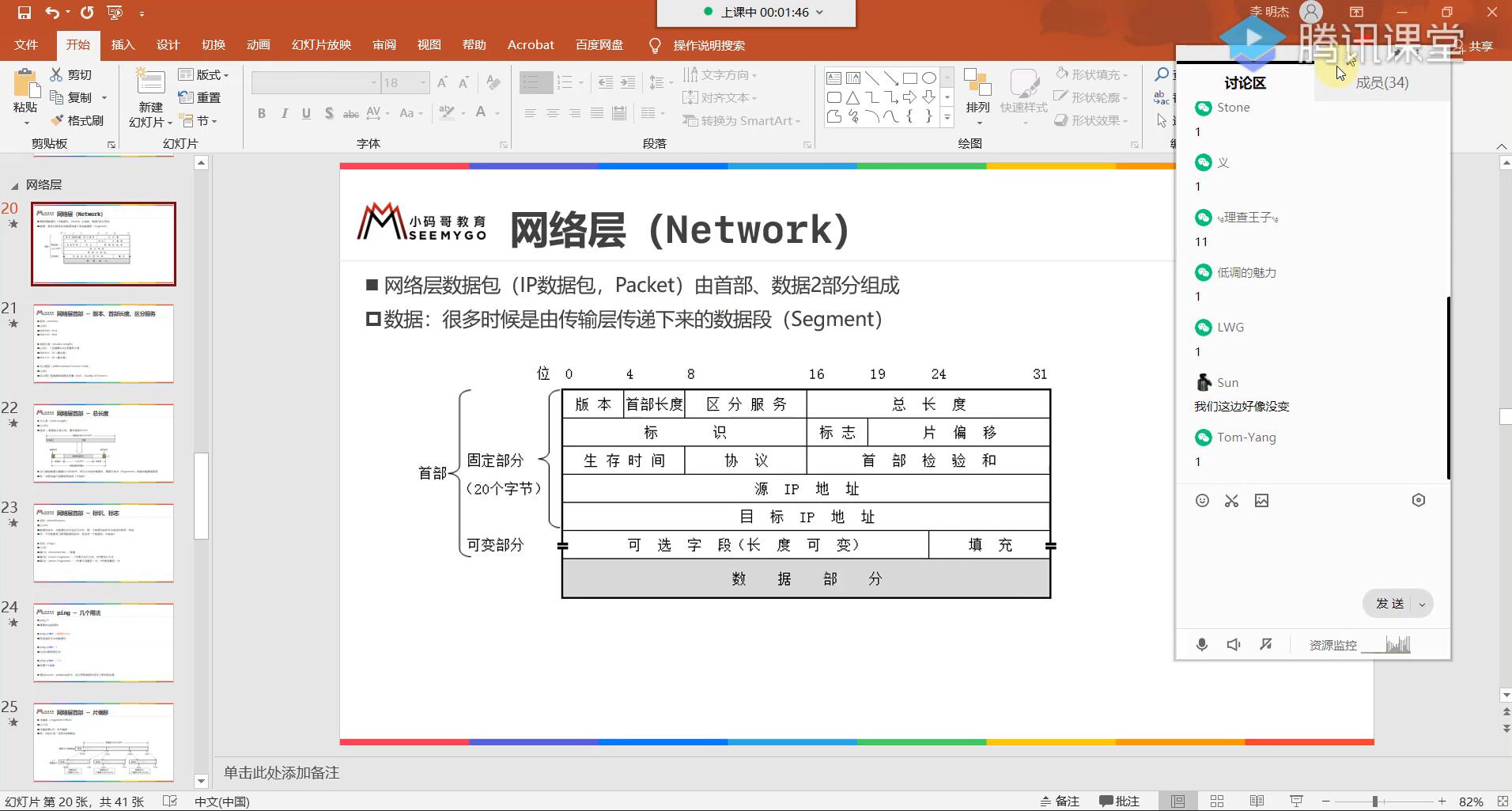Copy selection with 复制
The height and width of the screenshot is (811, 1512).
[x=72, y=97]
